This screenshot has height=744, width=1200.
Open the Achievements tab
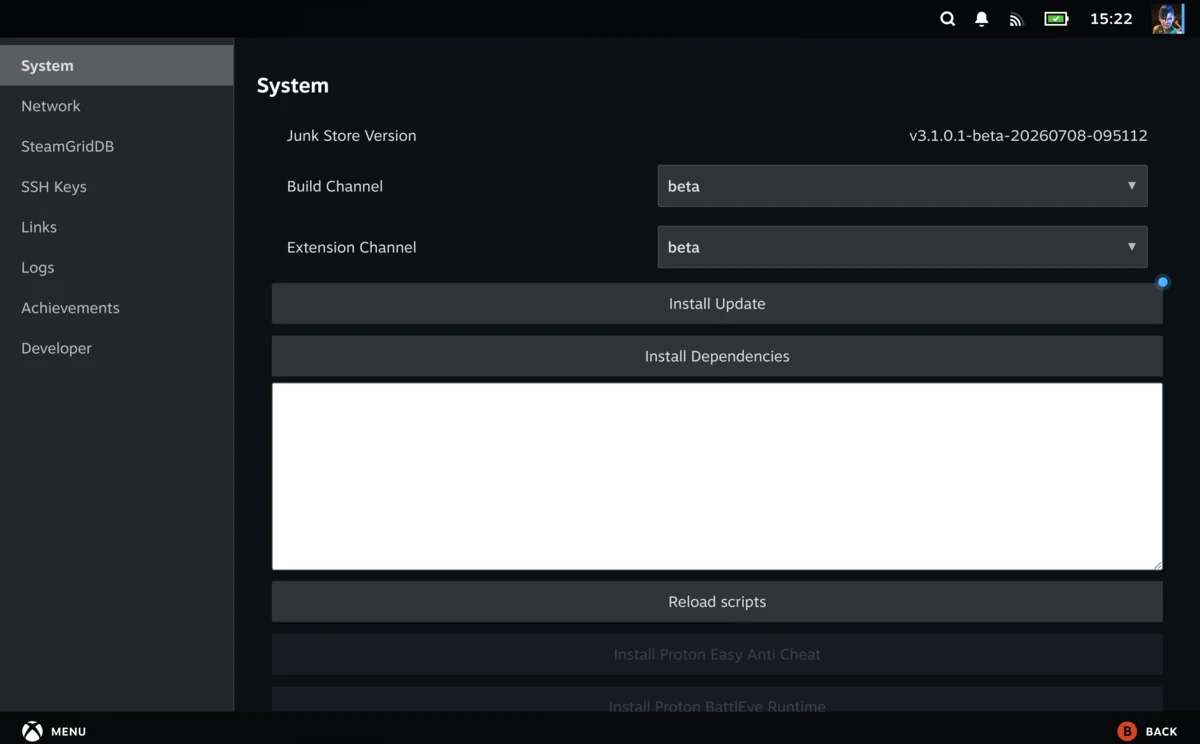(117, 308)
